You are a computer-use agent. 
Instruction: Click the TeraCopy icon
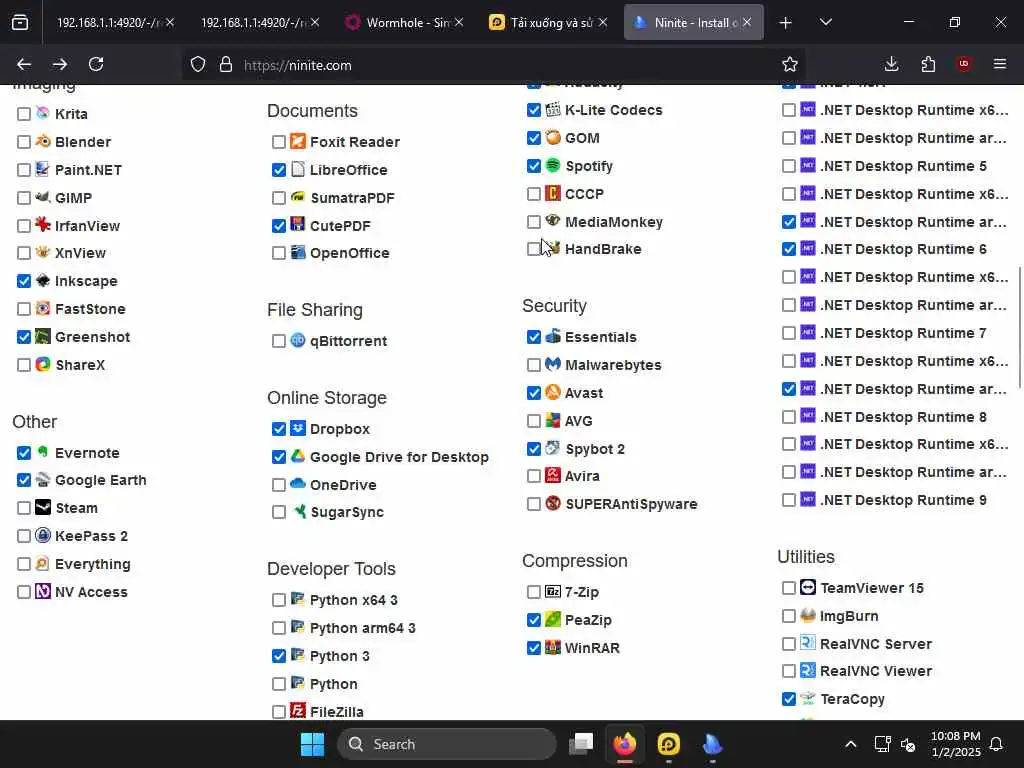(808, 699)
